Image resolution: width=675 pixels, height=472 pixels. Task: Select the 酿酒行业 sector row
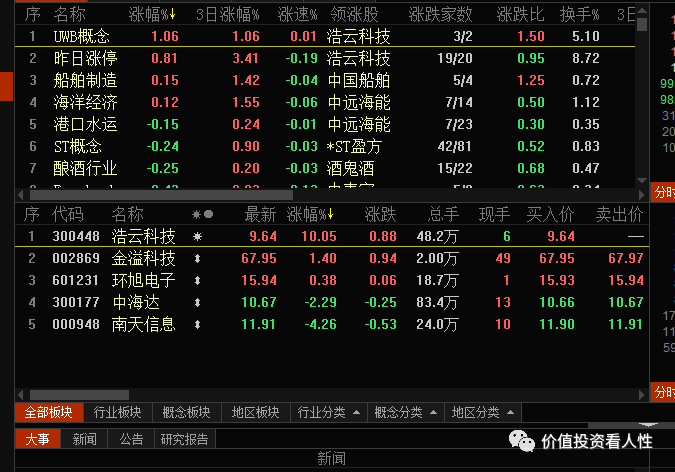click(x=325, y=168)
